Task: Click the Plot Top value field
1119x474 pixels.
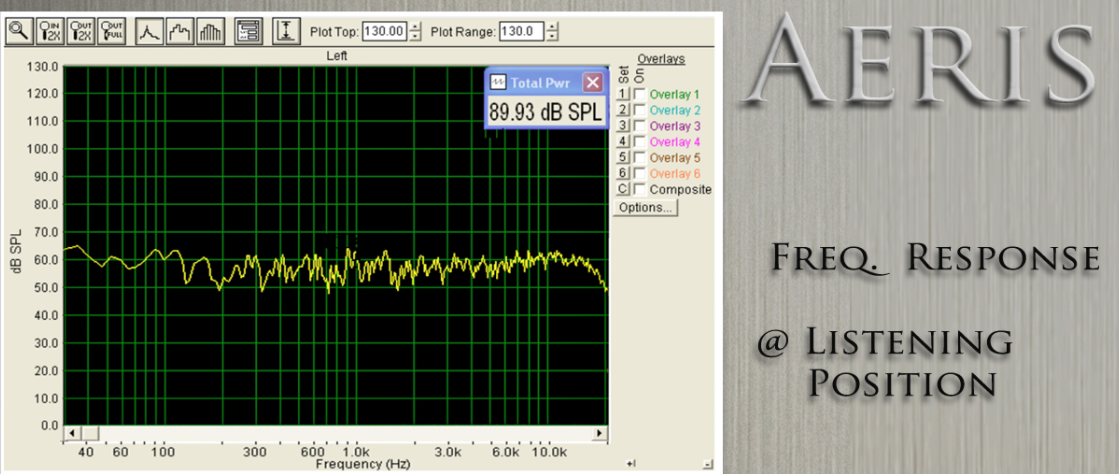Action: pos(384,31)
